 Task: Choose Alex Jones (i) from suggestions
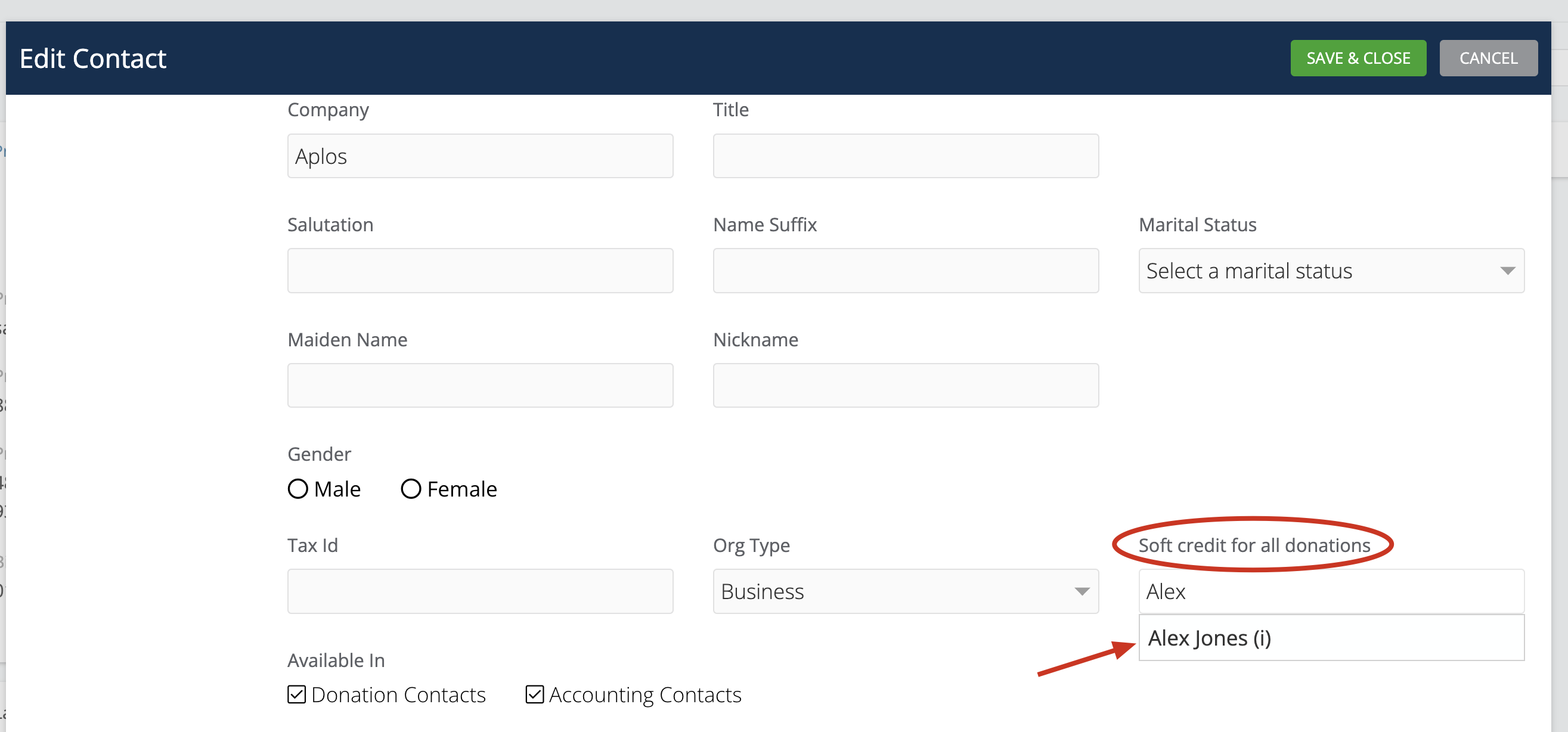click(x=1331, y=638)
